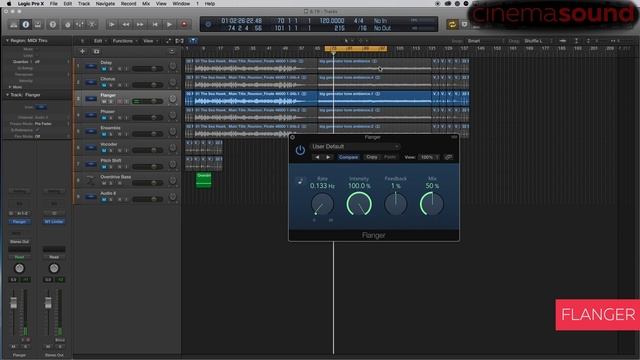The width and height of the screenshot is (640, 360).
Task: Select next preset arrow in Flanger window
Action: click(x=328, y=157)
